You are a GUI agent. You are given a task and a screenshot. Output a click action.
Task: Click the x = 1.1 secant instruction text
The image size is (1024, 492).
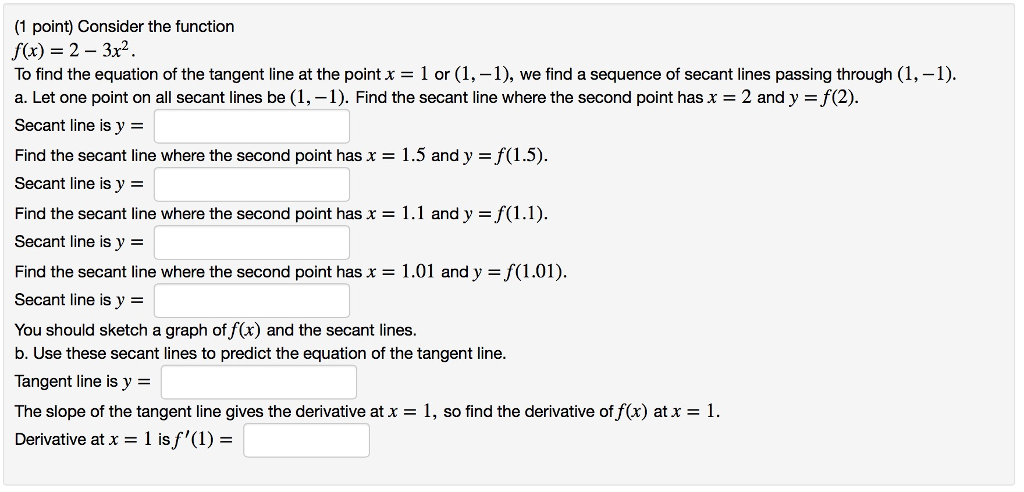tap(281, 214)
